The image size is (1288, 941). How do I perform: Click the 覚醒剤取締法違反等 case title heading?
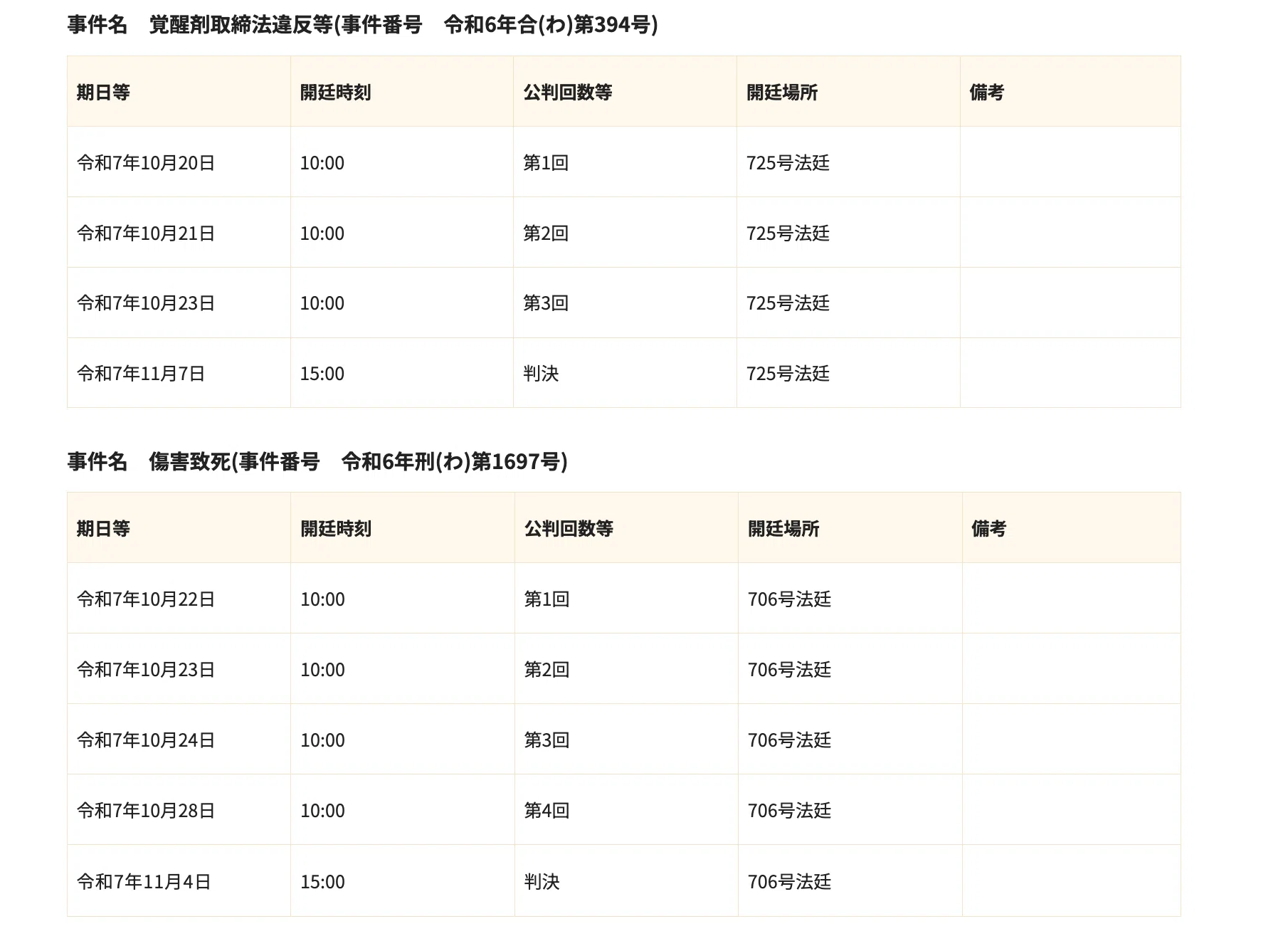click(362, 25)
